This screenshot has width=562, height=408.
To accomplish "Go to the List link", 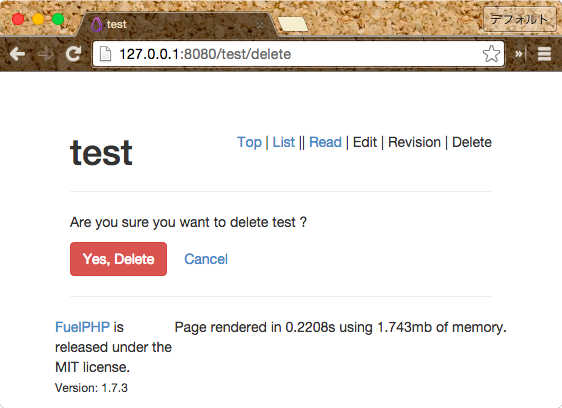I will tap(284, 142).
